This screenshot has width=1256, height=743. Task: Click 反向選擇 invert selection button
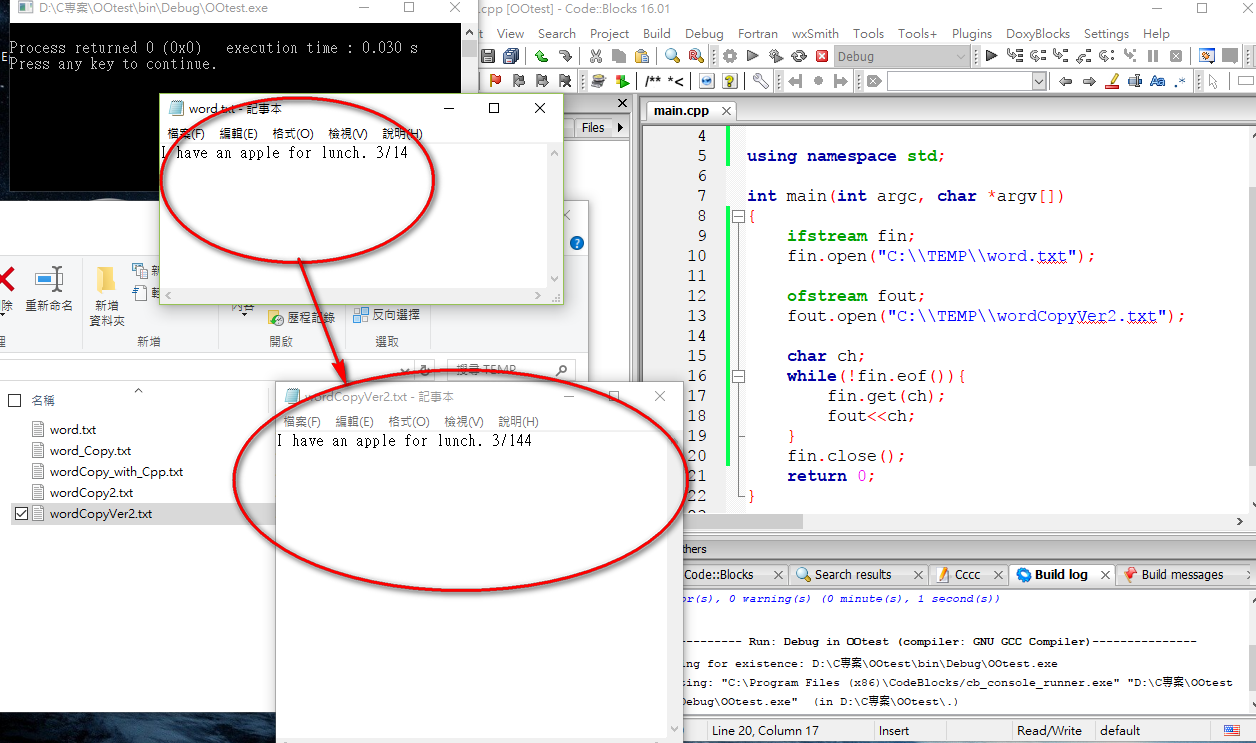point(387,314)
